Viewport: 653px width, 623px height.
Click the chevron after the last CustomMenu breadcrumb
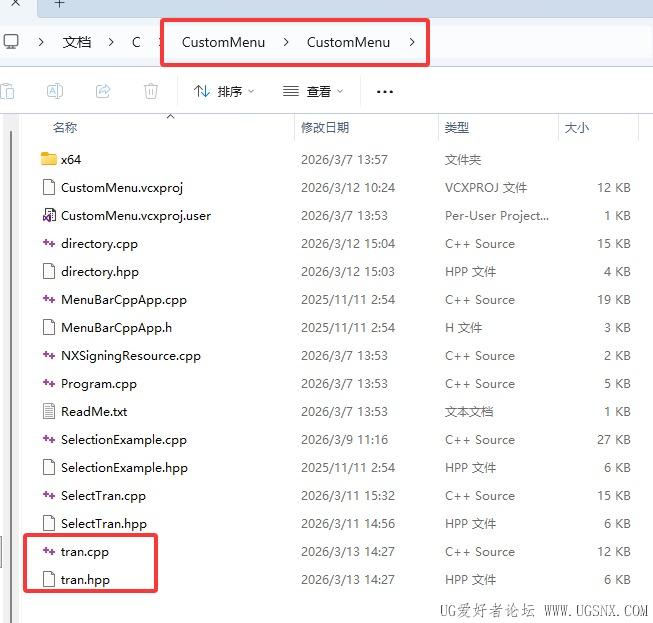[x=412, y=42]
